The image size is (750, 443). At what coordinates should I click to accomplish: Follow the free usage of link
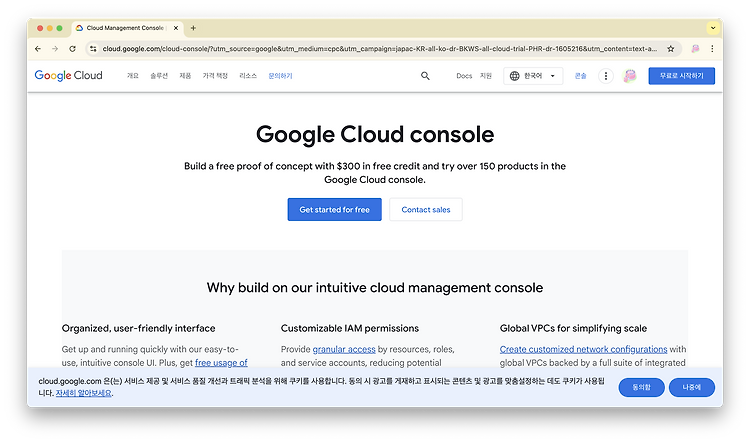pos(221,363)
